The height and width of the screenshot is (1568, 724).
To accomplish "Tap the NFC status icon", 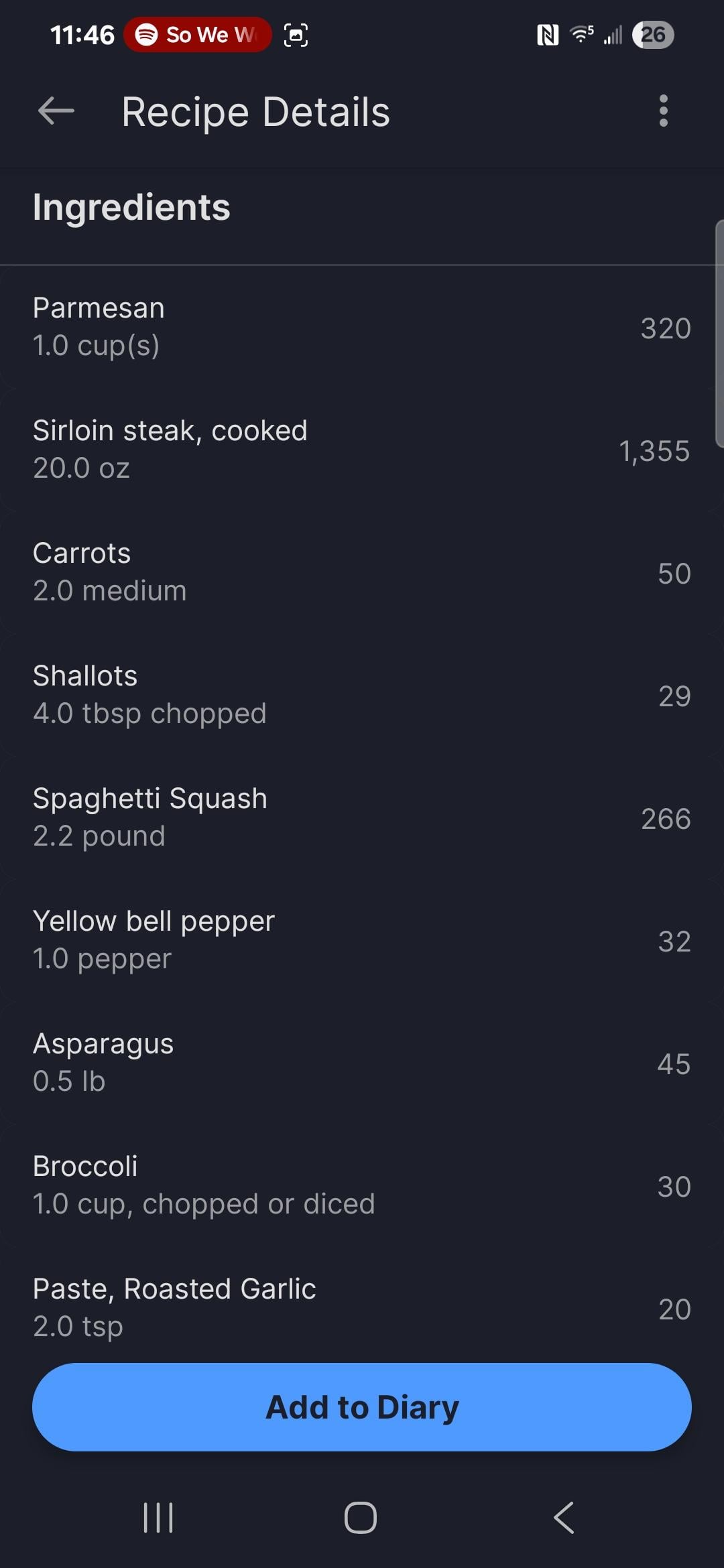I will click(x=547, y=35).
